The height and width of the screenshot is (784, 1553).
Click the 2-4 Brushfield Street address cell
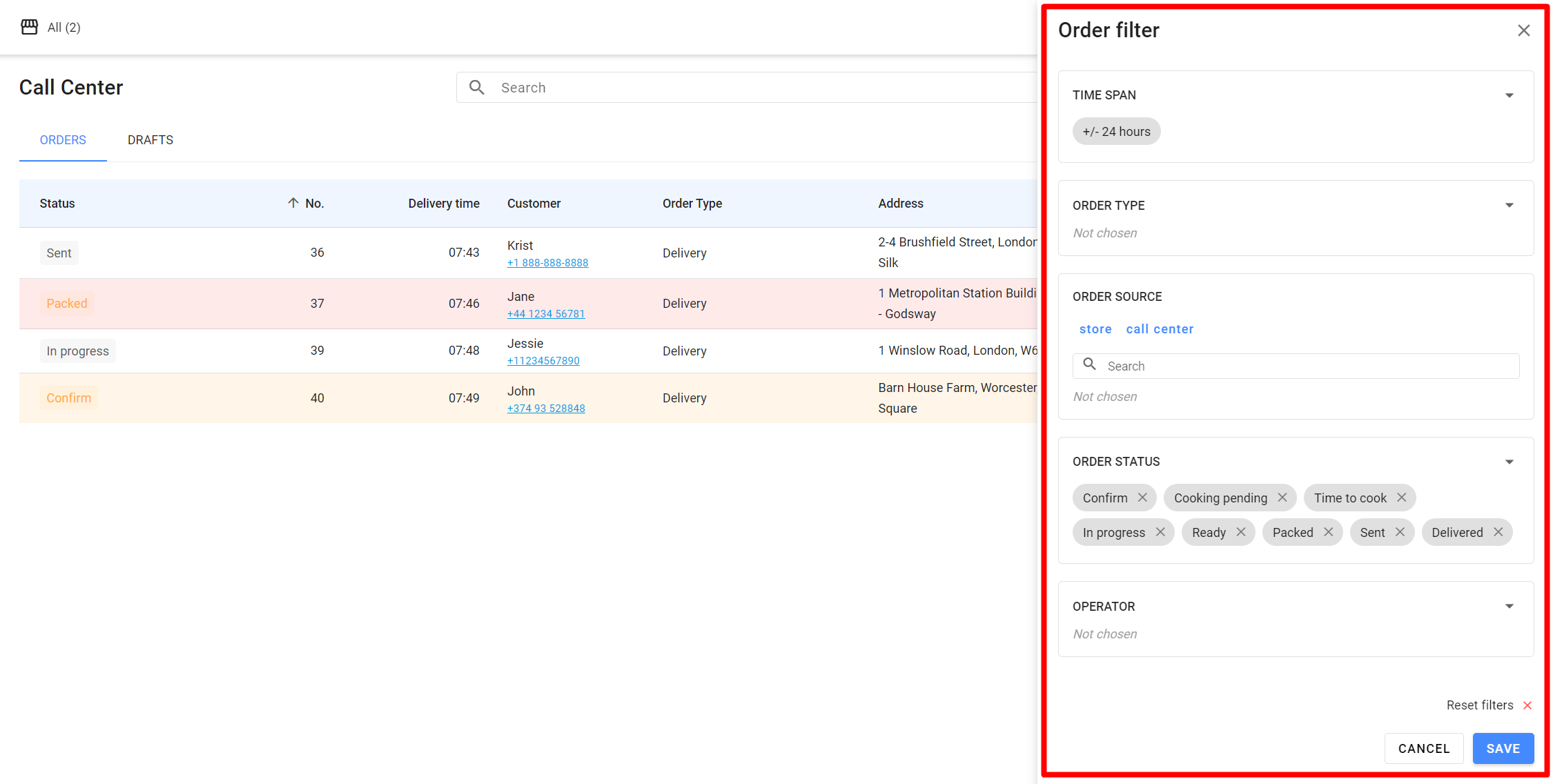click(x=957, y=253)
